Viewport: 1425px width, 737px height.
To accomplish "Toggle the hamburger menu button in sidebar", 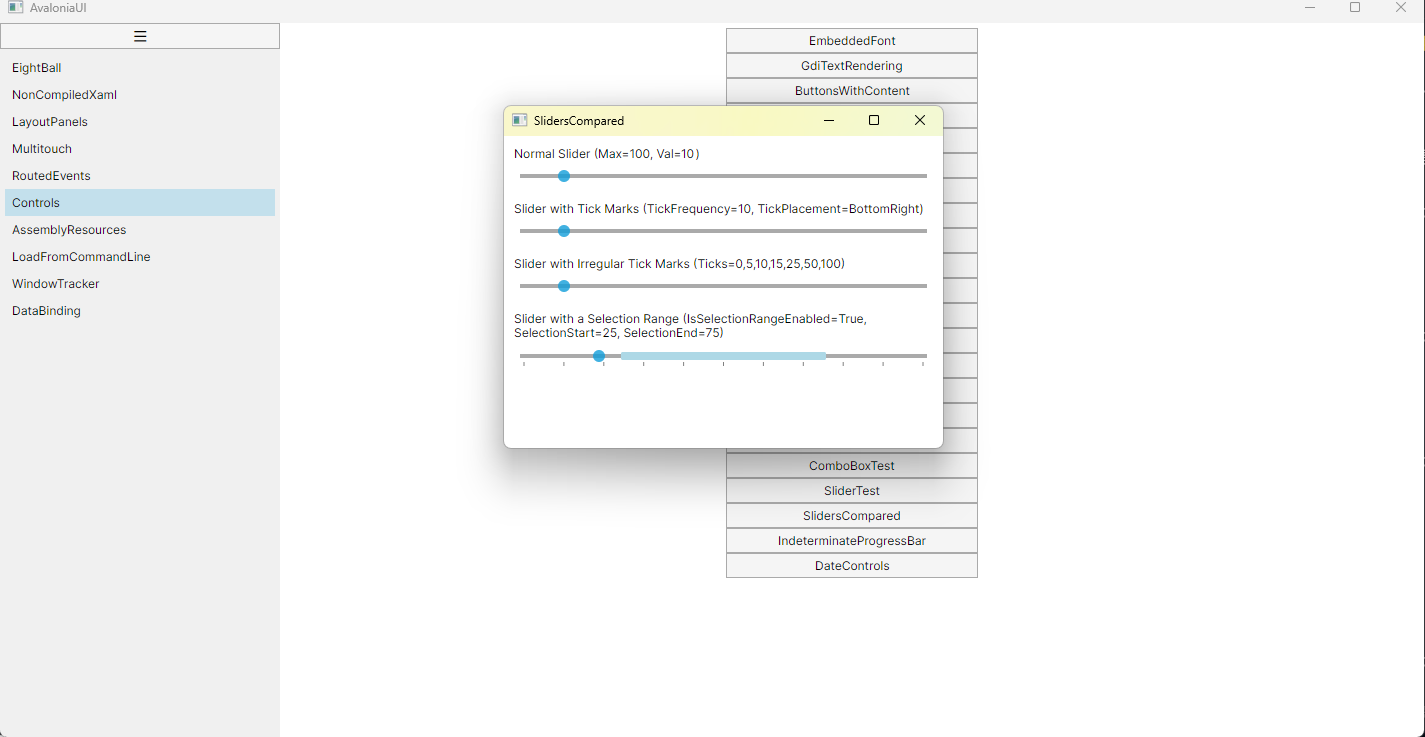I will coord(140,36).
